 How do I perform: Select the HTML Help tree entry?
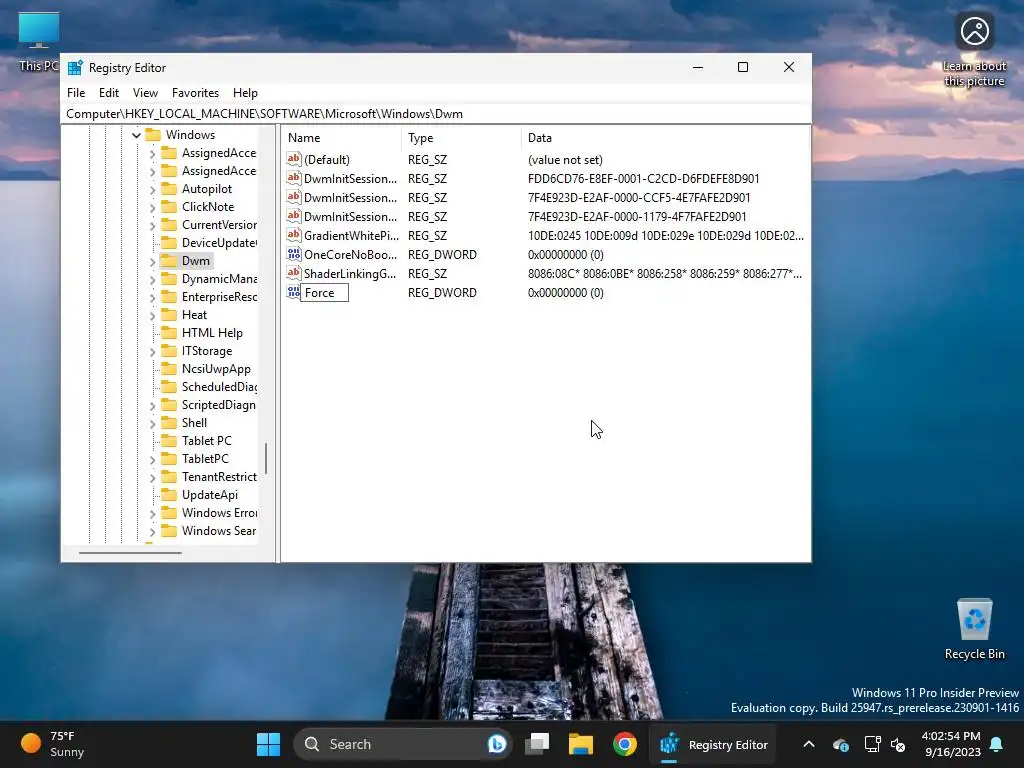click(x=212, y=332)
